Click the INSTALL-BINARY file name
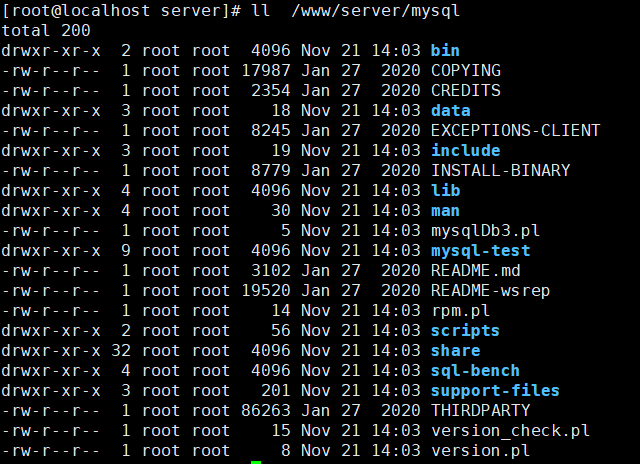The height and width of the screenshot is (464, 640). [x=501, y=171]
